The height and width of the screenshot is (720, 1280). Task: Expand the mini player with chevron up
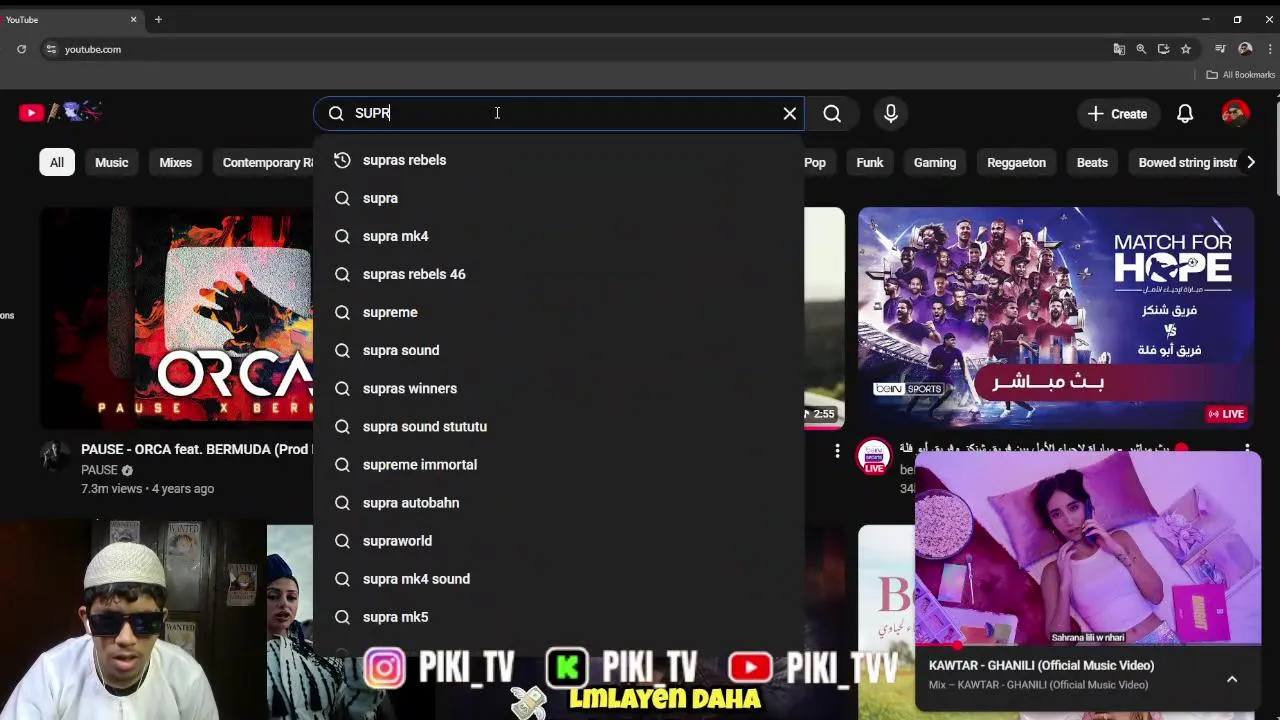tap(1232, 679)
